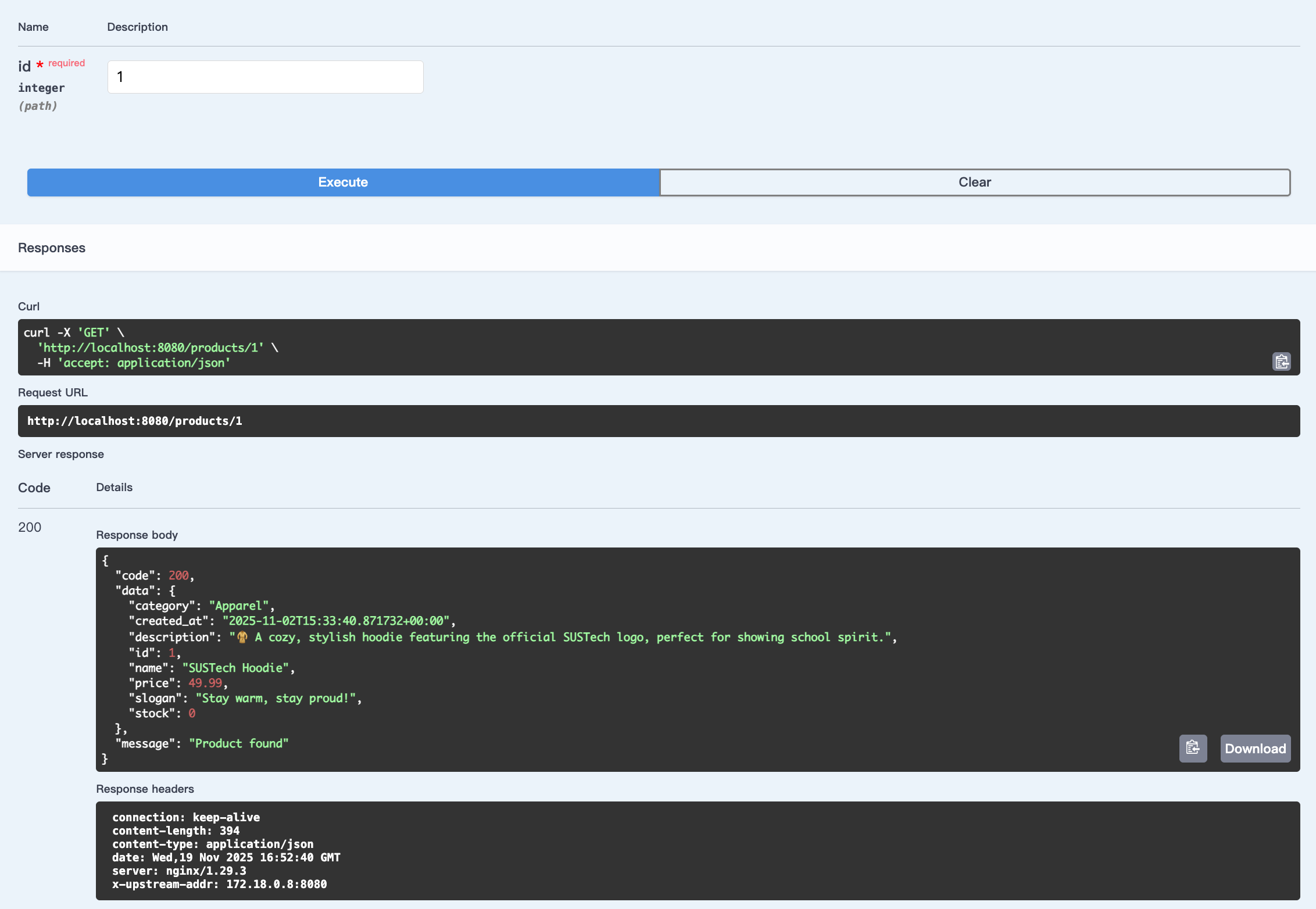Click the "SUSTech Hoodie" name value

click(235, 668)
